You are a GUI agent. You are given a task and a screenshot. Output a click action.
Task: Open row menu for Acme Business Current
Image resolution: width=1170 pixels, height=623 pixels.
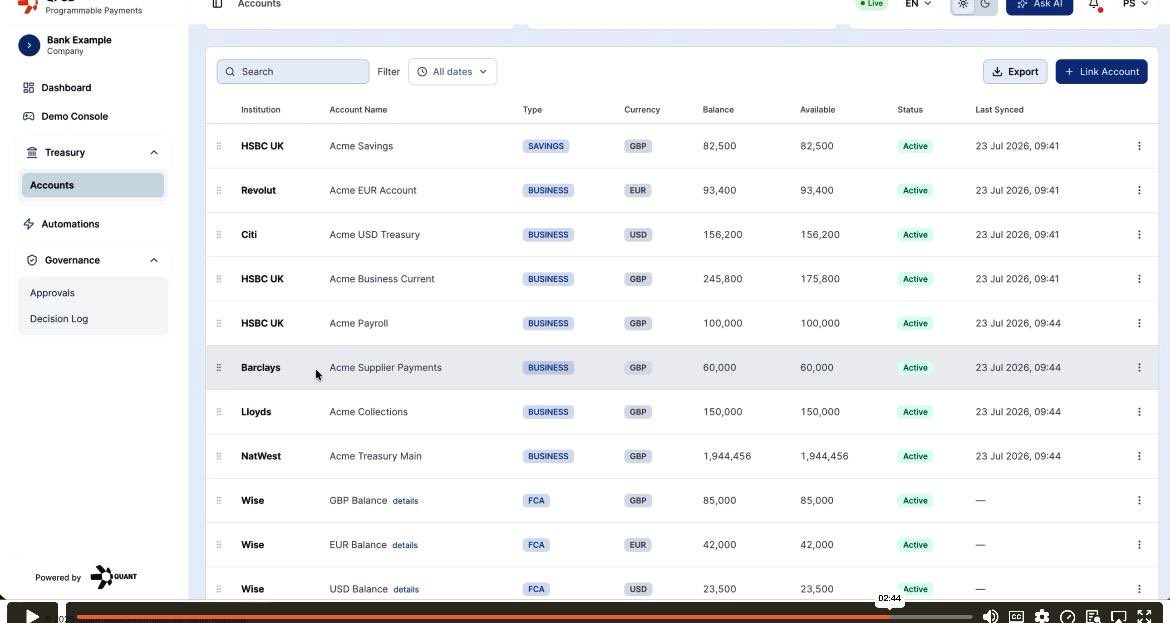(x=1139, y=279)
